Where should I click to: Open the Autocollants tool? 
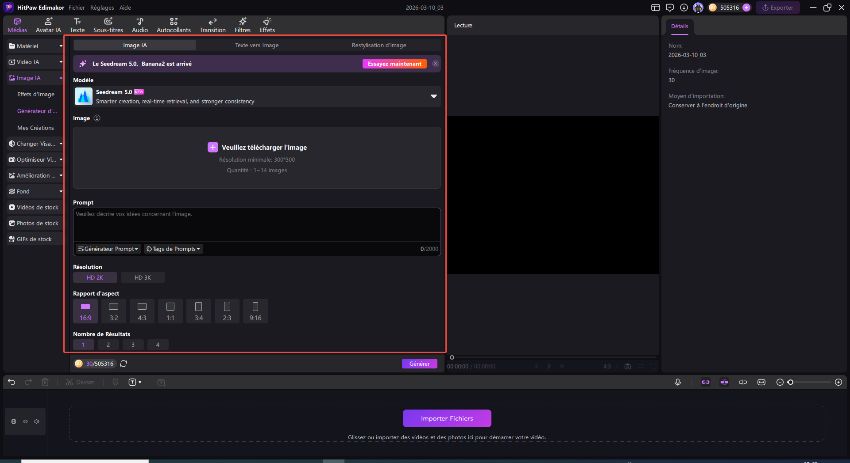pyautogui.click(x=173, y=25)
